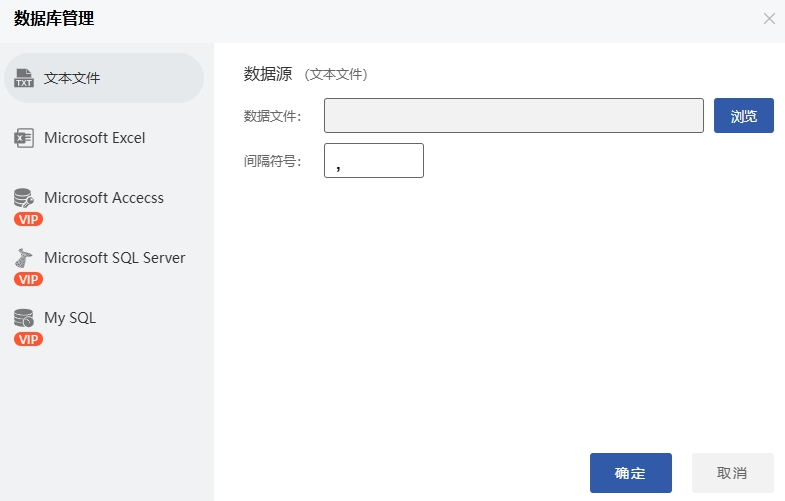Click the 数据文件 path input field
This screenshot has height=501, width=785.
pos(514,116)
